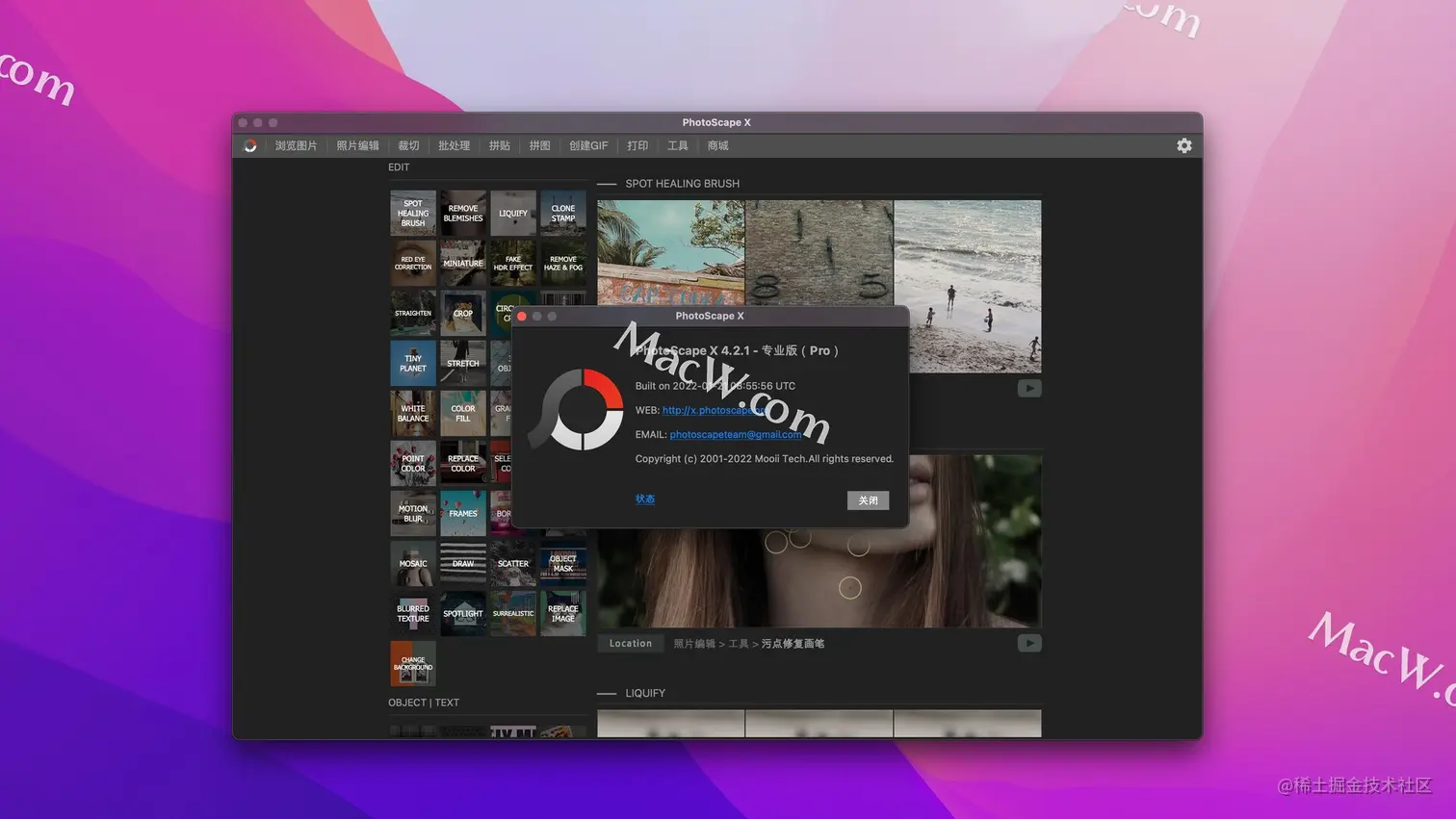Open the 工具 tab

(x=678, y=145)
